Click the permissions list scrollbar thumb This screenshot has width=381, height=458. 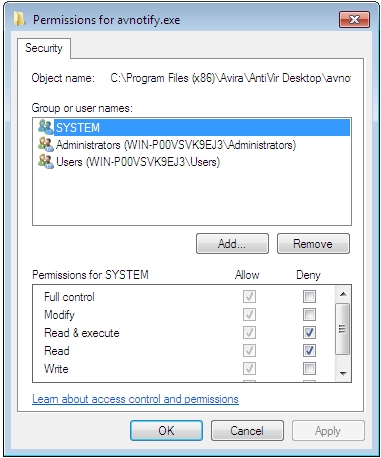click(343, 329)
